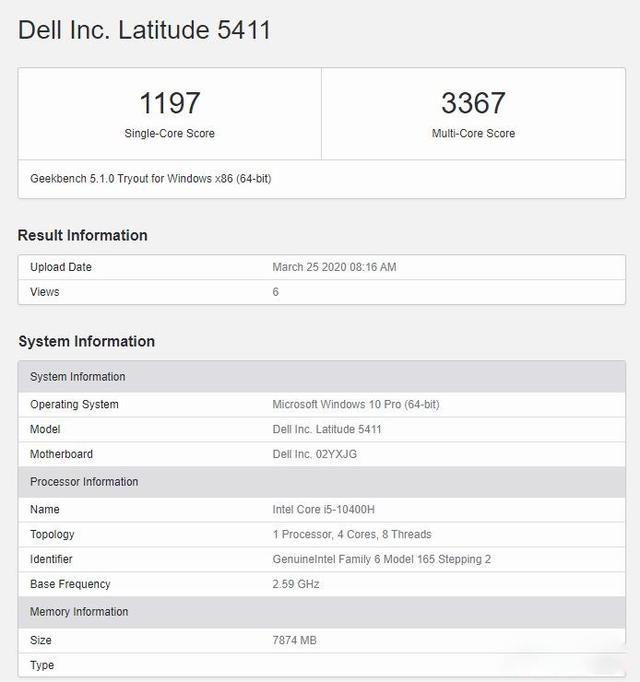Select the 'Intel Core i5-10400H' value
Image resolution: width=640 pixels, height=682 pixels.
323,509
